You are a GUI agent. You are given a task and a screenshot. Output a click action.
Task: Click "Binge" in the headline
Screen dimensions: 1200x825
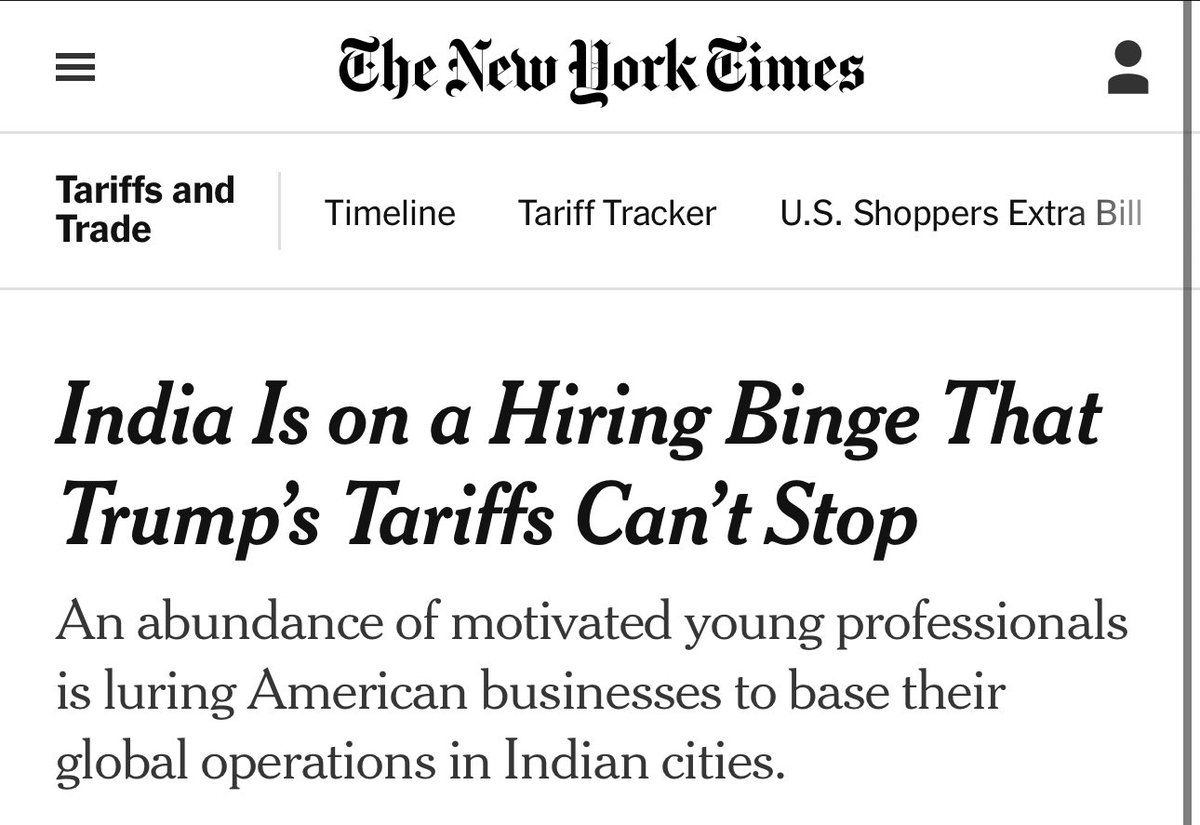coord(819,418)
